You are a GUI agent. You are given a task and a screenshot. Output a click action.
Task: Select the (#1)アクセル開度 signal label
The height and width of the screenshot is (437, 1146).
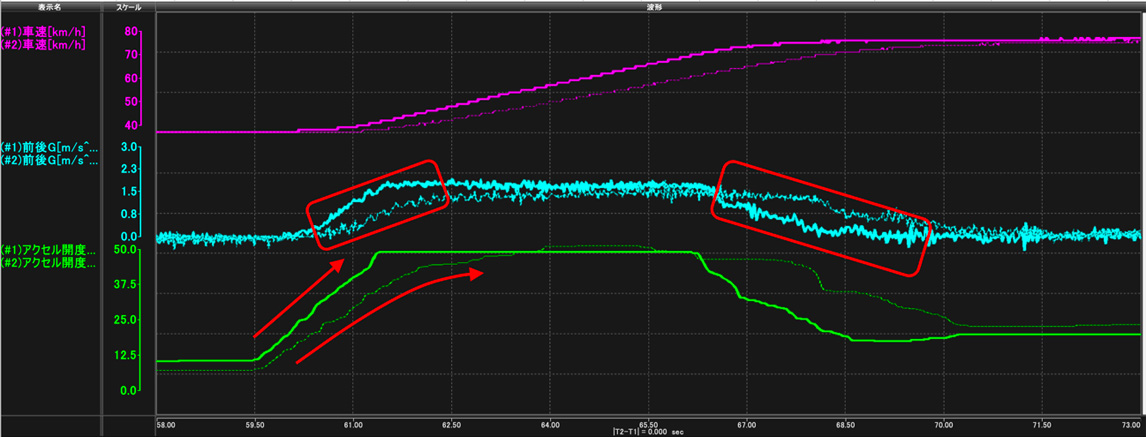[50, 249]
